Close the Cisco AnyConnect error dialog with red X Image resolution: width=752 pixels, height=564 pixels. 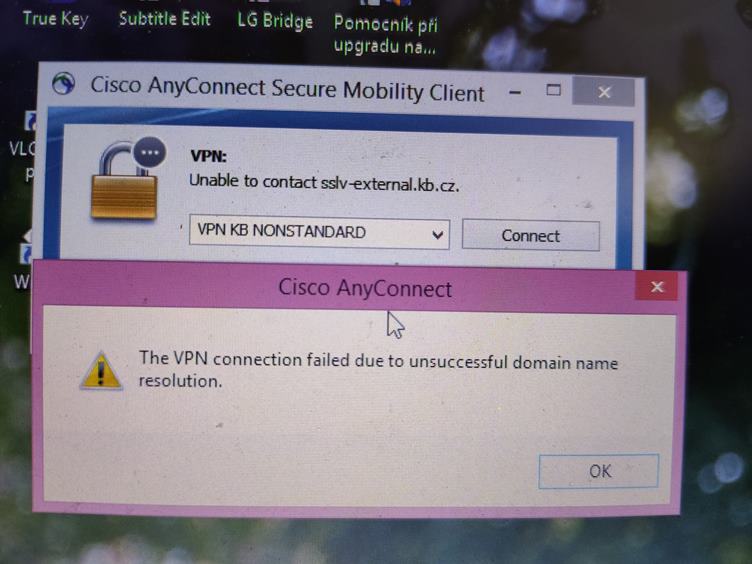click(x=657, y=287)
